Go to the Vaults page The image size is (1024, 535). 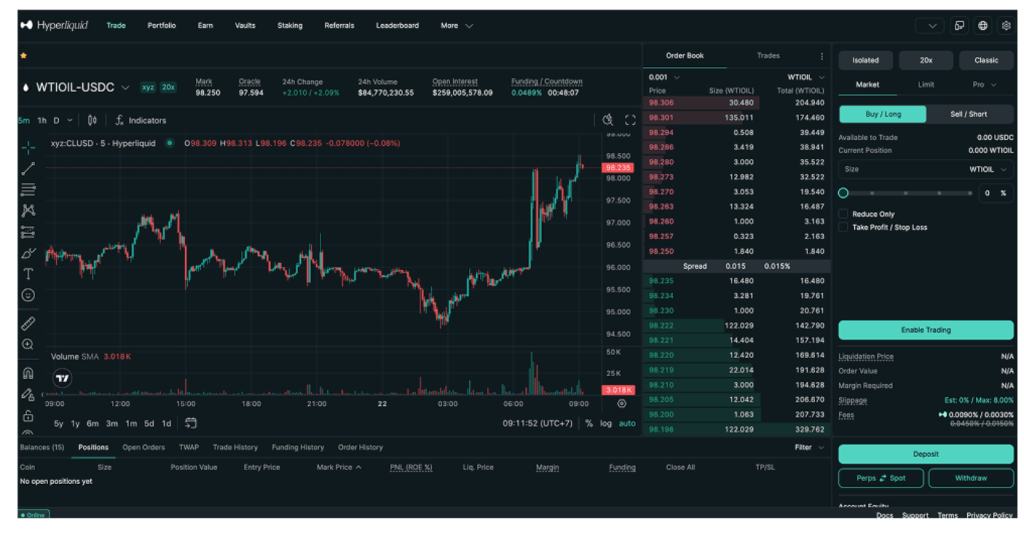click(245, 25)
